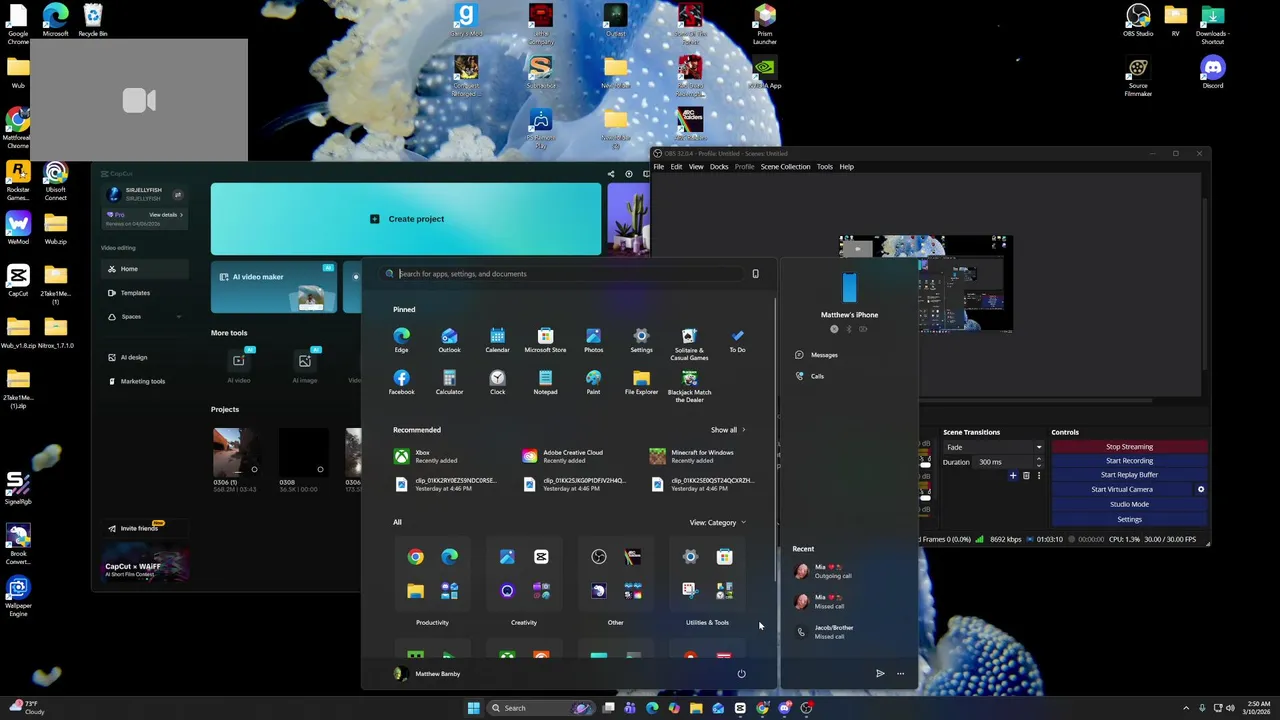1280x720 pixels.
Task: Open the pinned Photos app
Action: (x=593, y=340)
